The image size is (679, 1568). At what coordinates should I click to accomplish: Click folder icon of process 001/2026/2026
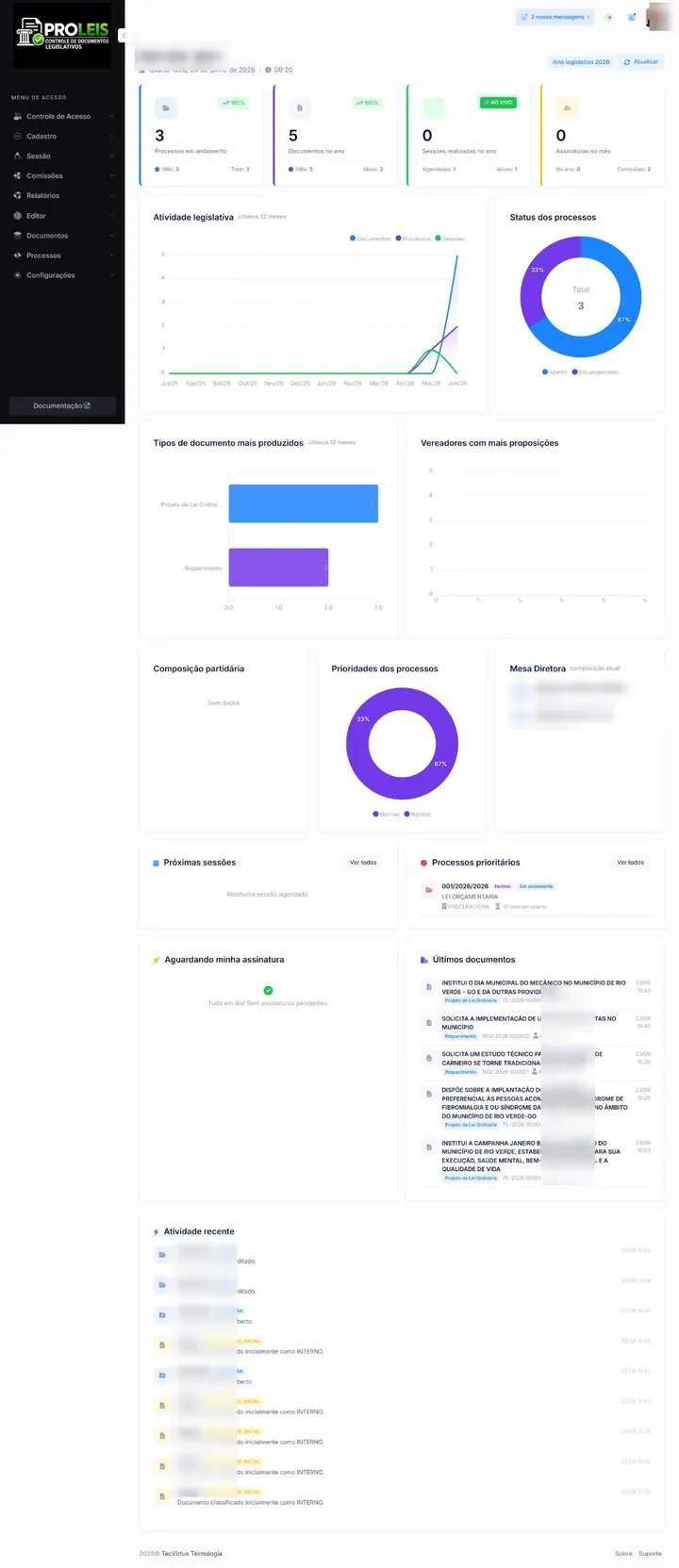429,890
